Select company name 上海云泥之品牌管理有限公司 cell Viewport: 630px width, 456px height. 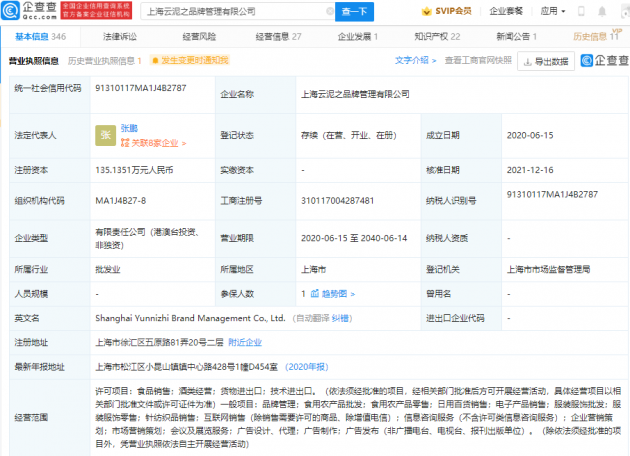(355, 94)
